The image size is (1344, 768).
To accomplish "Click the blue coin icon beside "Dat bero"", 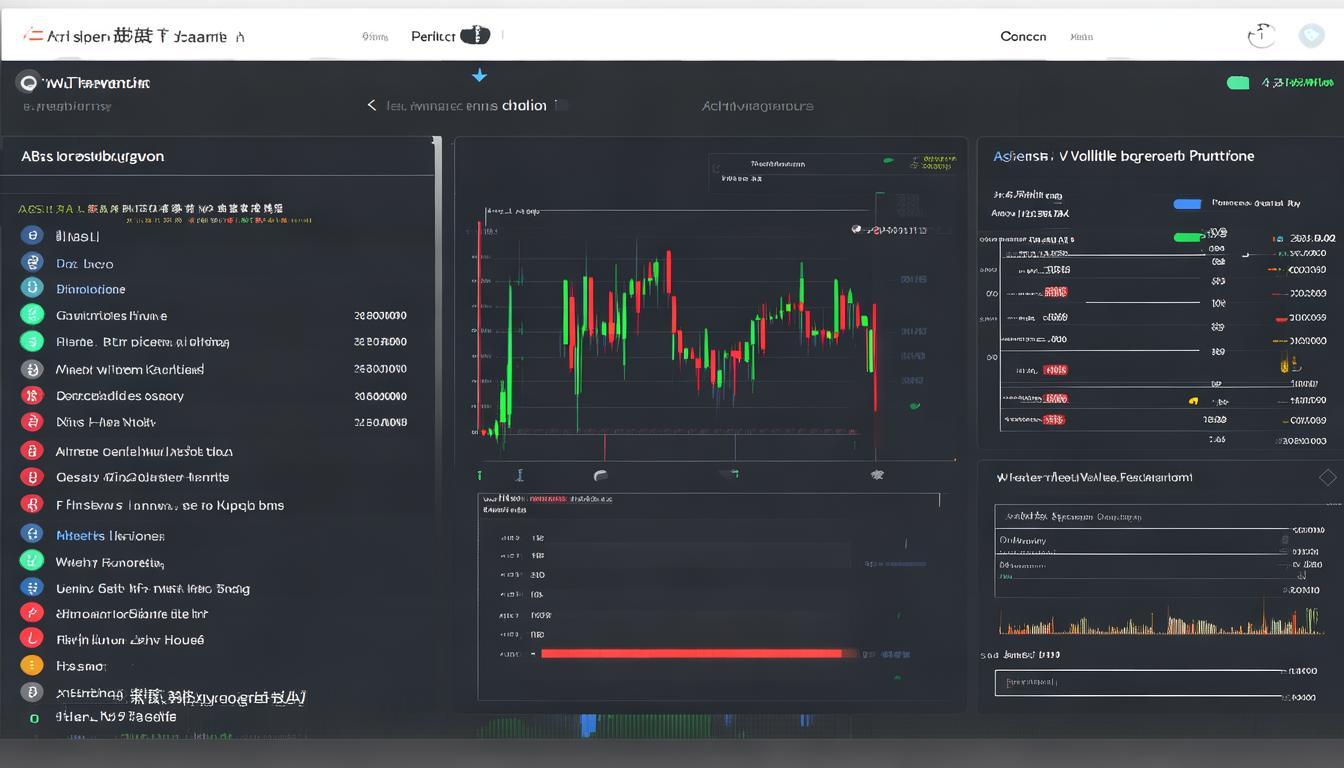I will tap(33, 262).
